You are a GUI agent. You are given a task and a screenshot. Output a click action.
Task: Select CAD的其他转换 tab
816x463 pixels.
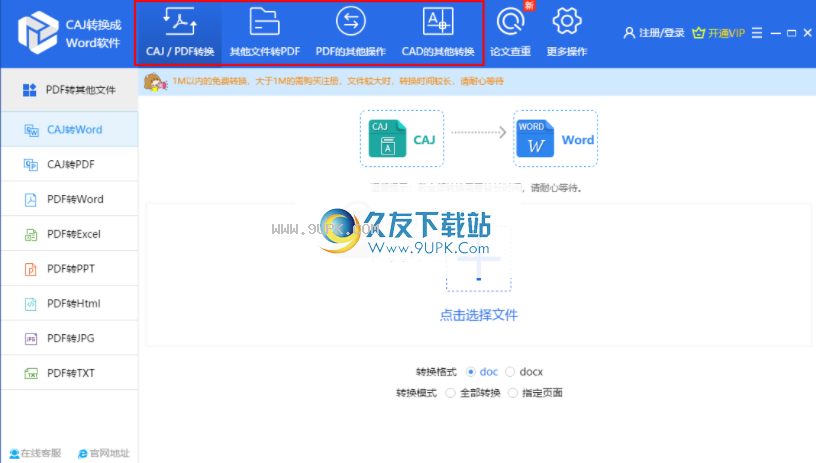tap(438, 33)
